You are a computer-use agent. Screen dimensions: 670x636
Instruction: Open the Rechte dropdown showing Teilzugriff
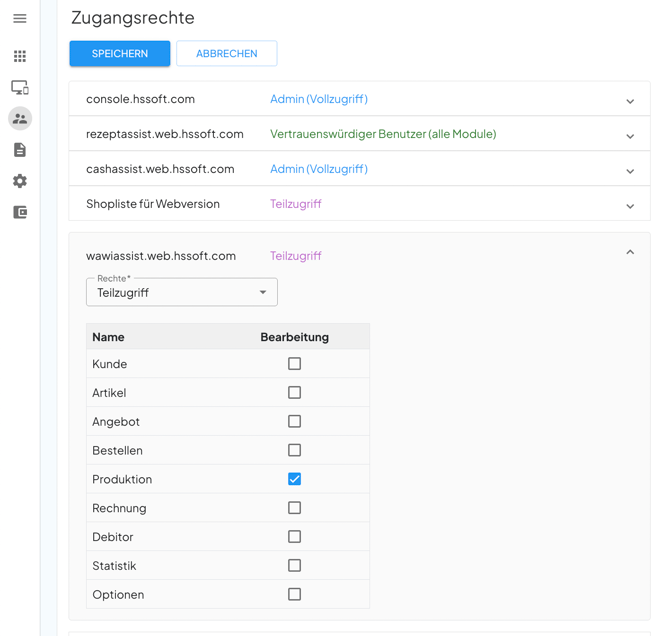[182, 293]
